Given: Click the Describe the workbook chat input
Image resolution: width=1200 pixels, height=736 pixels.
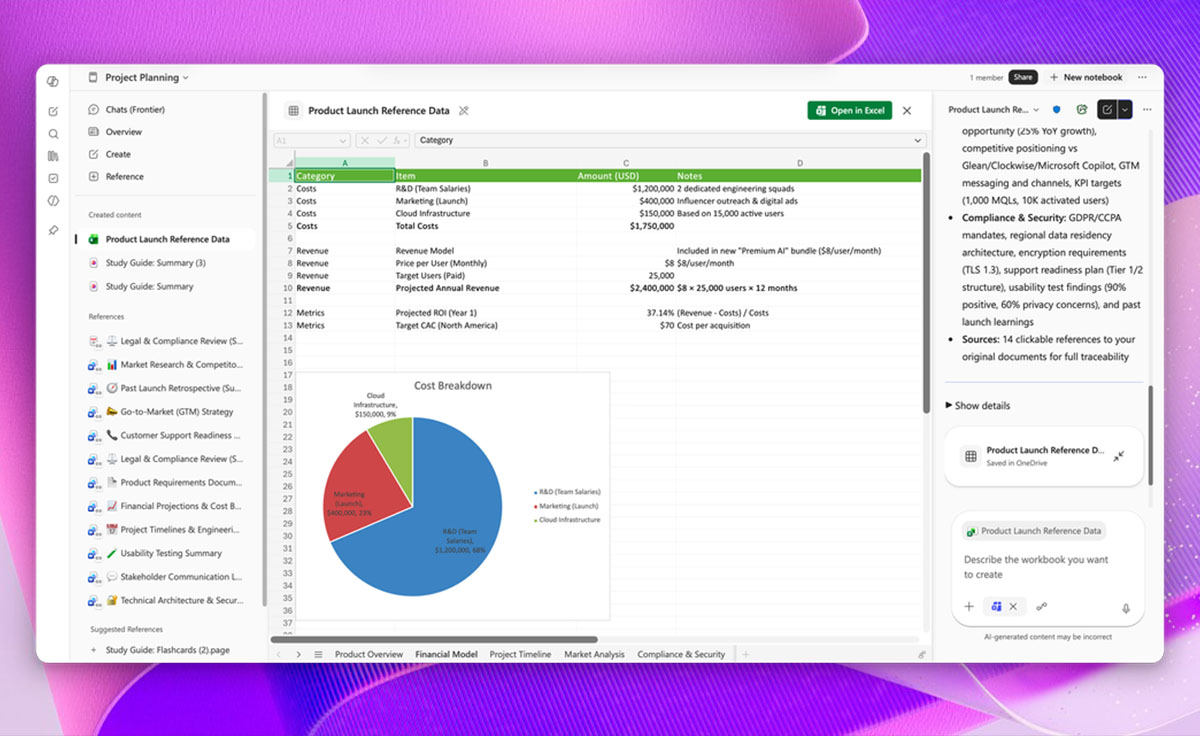Looking at the screenshot, I should tap(1036, 567).
